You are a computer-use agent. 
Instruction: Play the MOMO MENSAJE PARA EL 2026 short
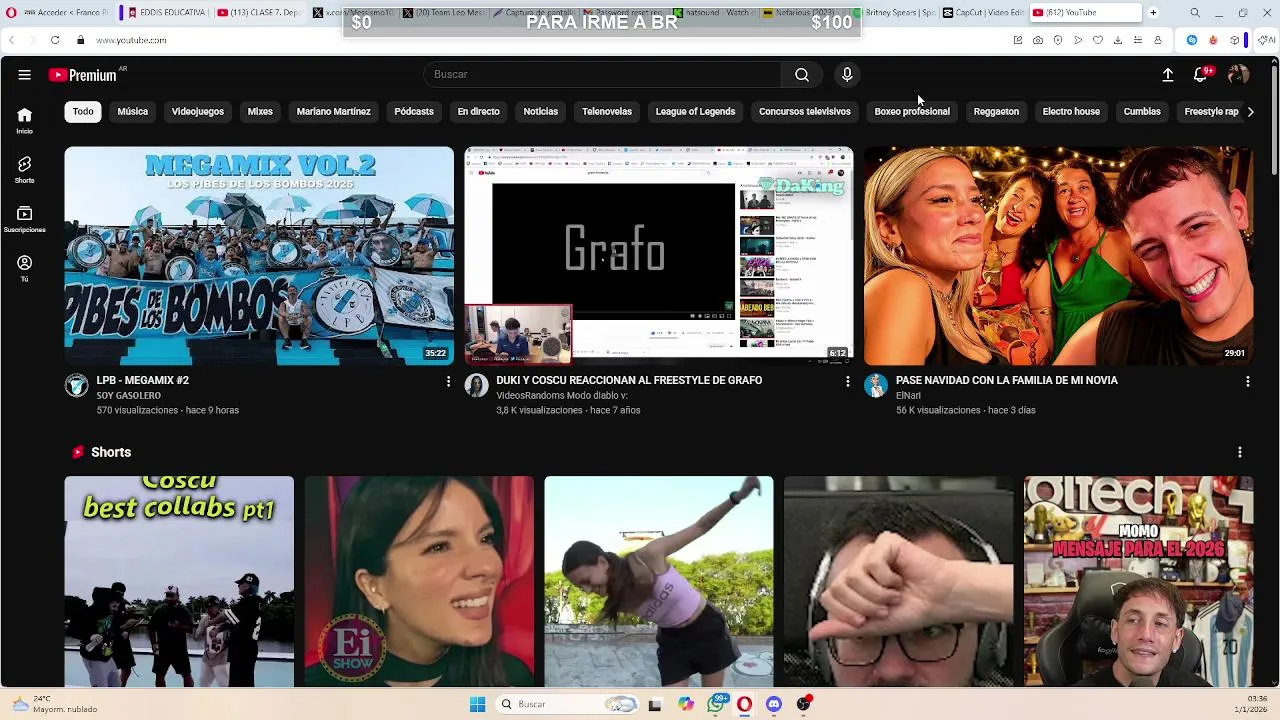point(1138,581)
